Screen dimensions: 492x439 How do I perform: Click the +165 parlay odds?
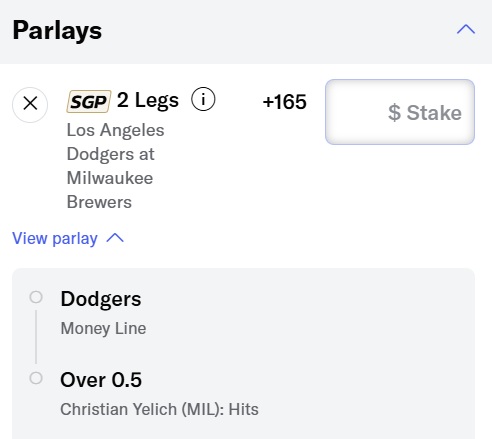[x=284, y=102]
